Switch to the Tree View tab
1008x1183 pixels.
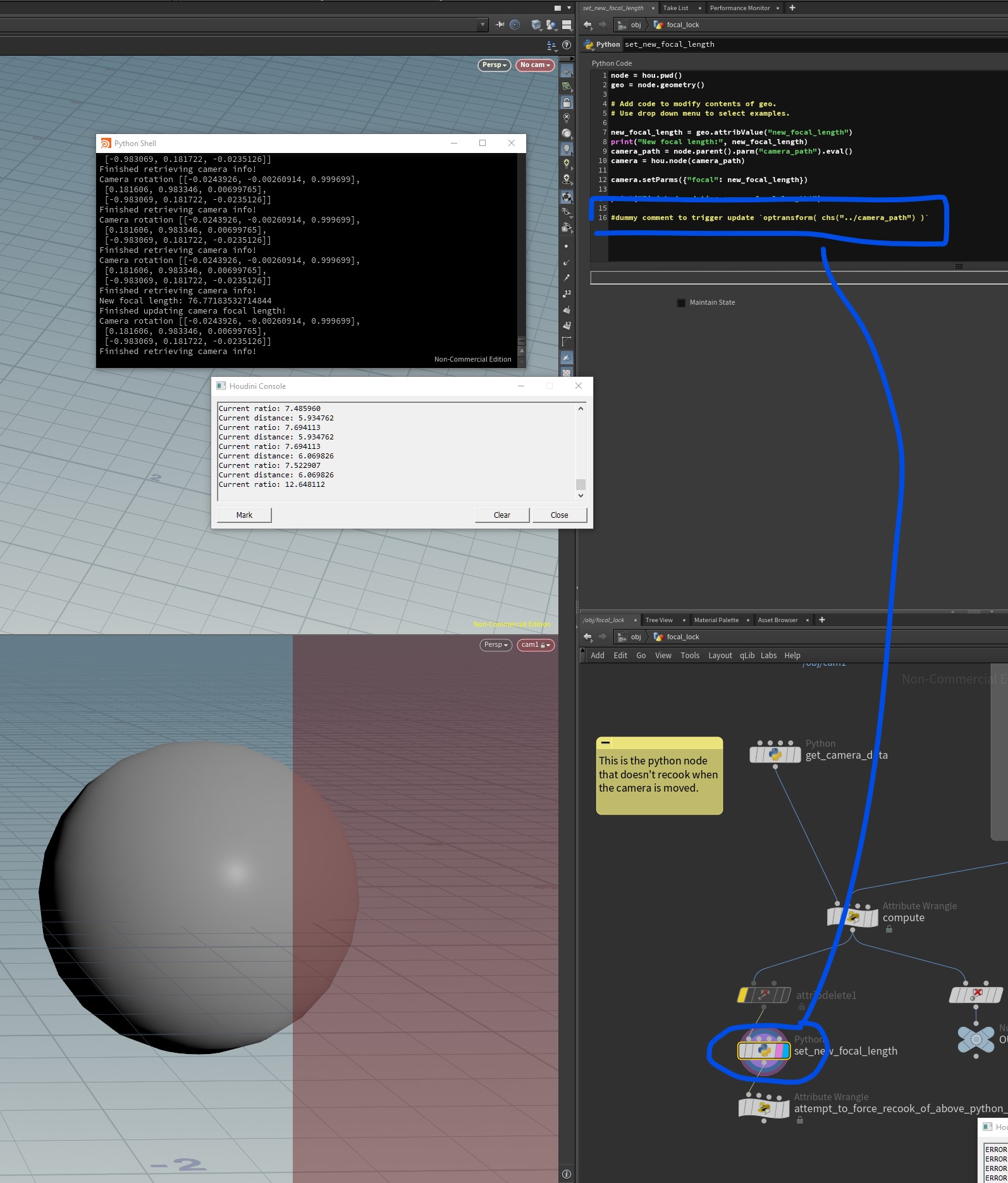coord(659,620)
